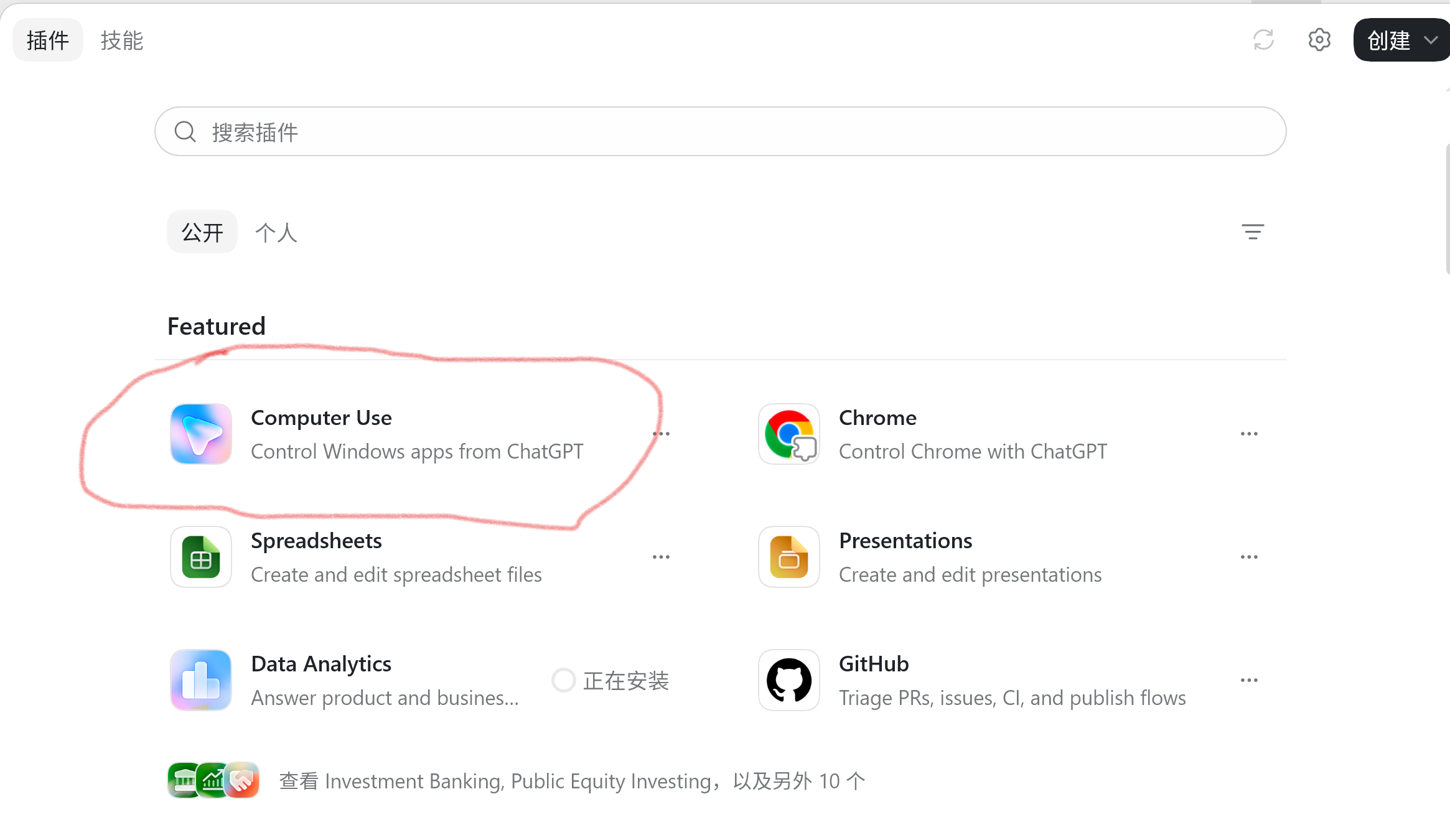Click the Chrome plugin title
This screenshot has width=1450, height=840.
877,418
